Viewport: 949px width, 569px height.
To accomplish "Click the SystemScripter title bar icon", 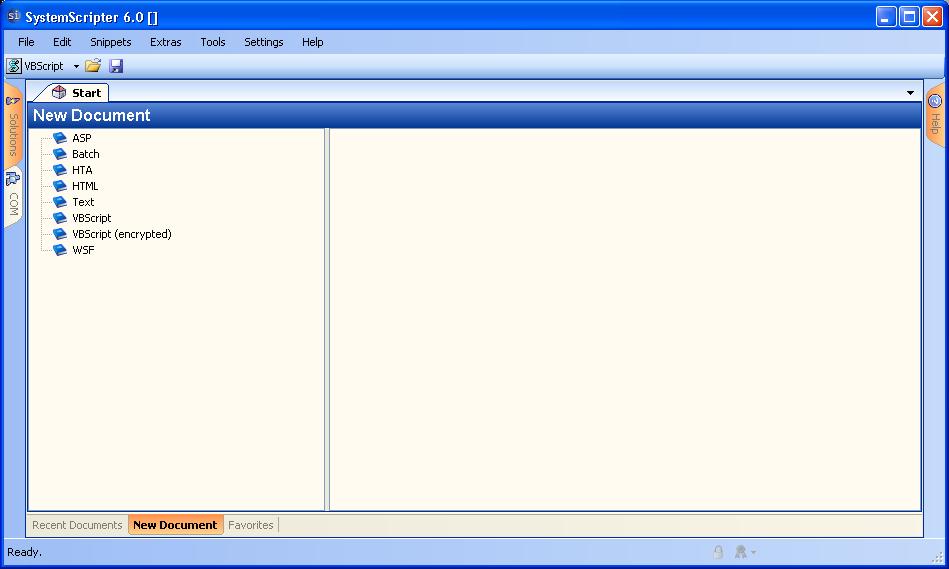I will coord(13,16).
